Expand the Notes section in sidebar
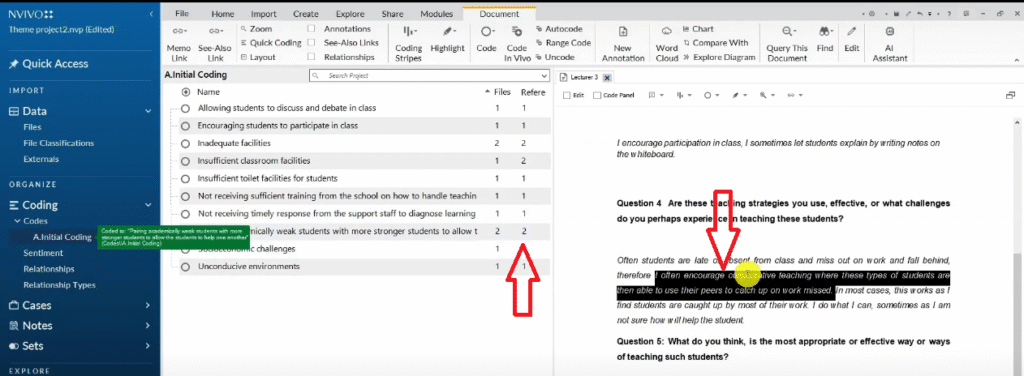Image resolution: width=1024 pixels, height=376 pixels. 148,326
